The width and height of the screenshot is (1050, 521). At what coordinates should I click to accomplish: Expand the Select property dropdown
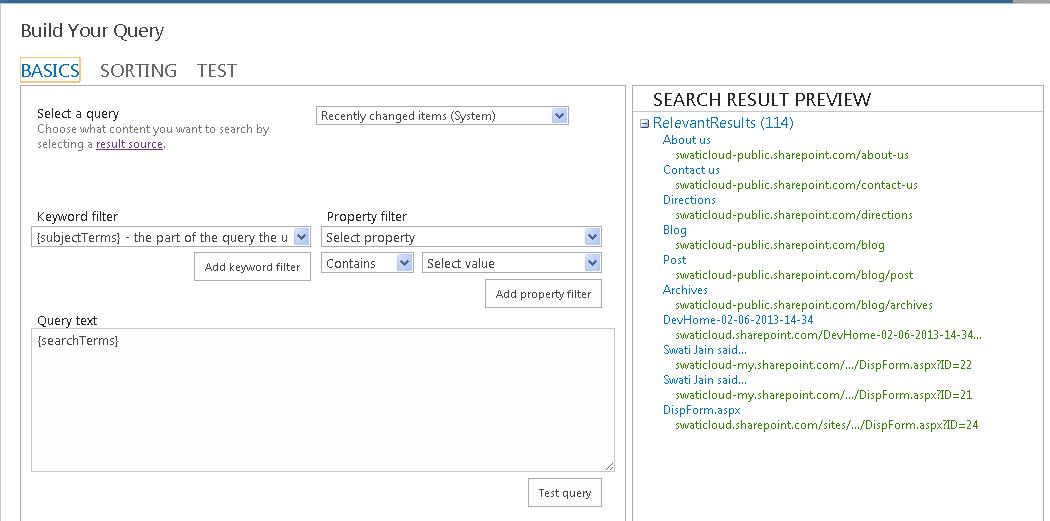pyautogui.click(x=461, y=237)
